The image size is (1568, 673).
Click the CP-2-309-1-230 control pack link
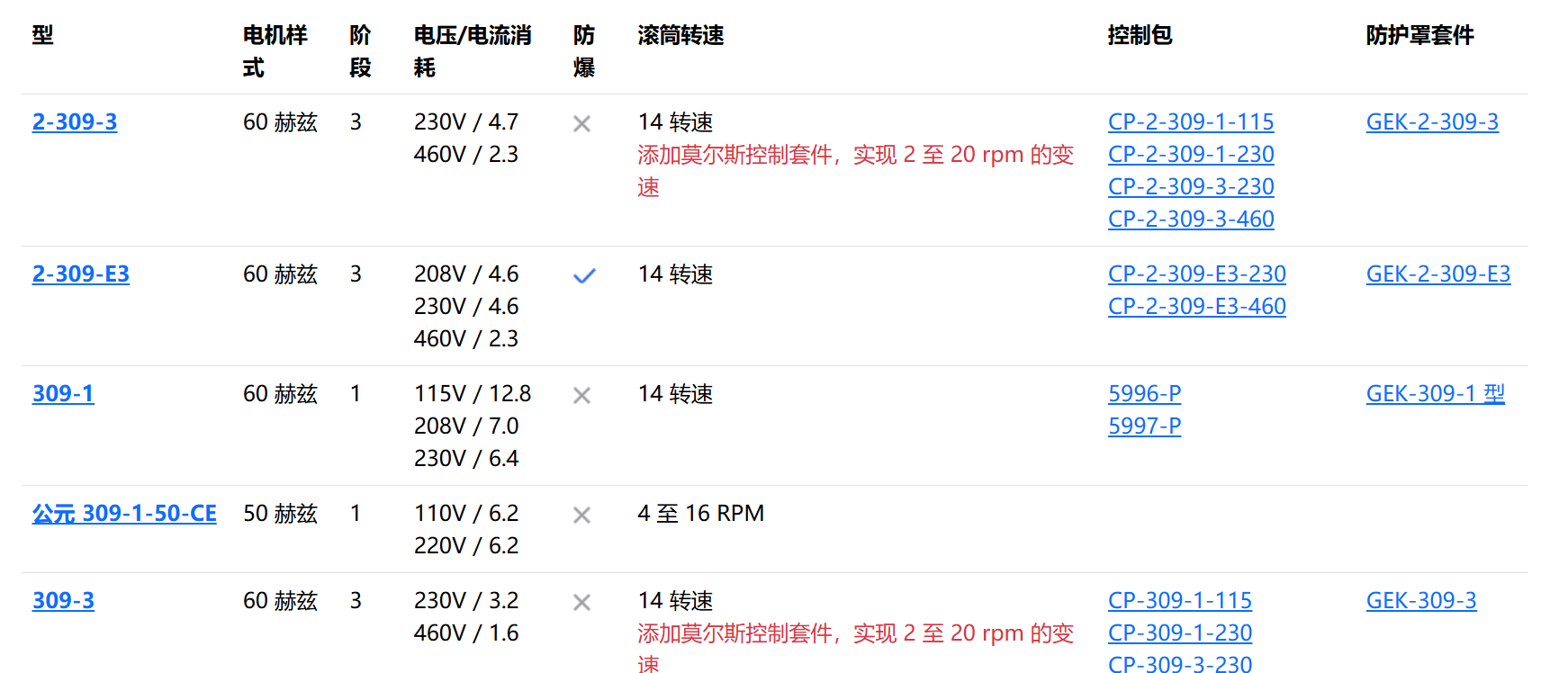1191,154
